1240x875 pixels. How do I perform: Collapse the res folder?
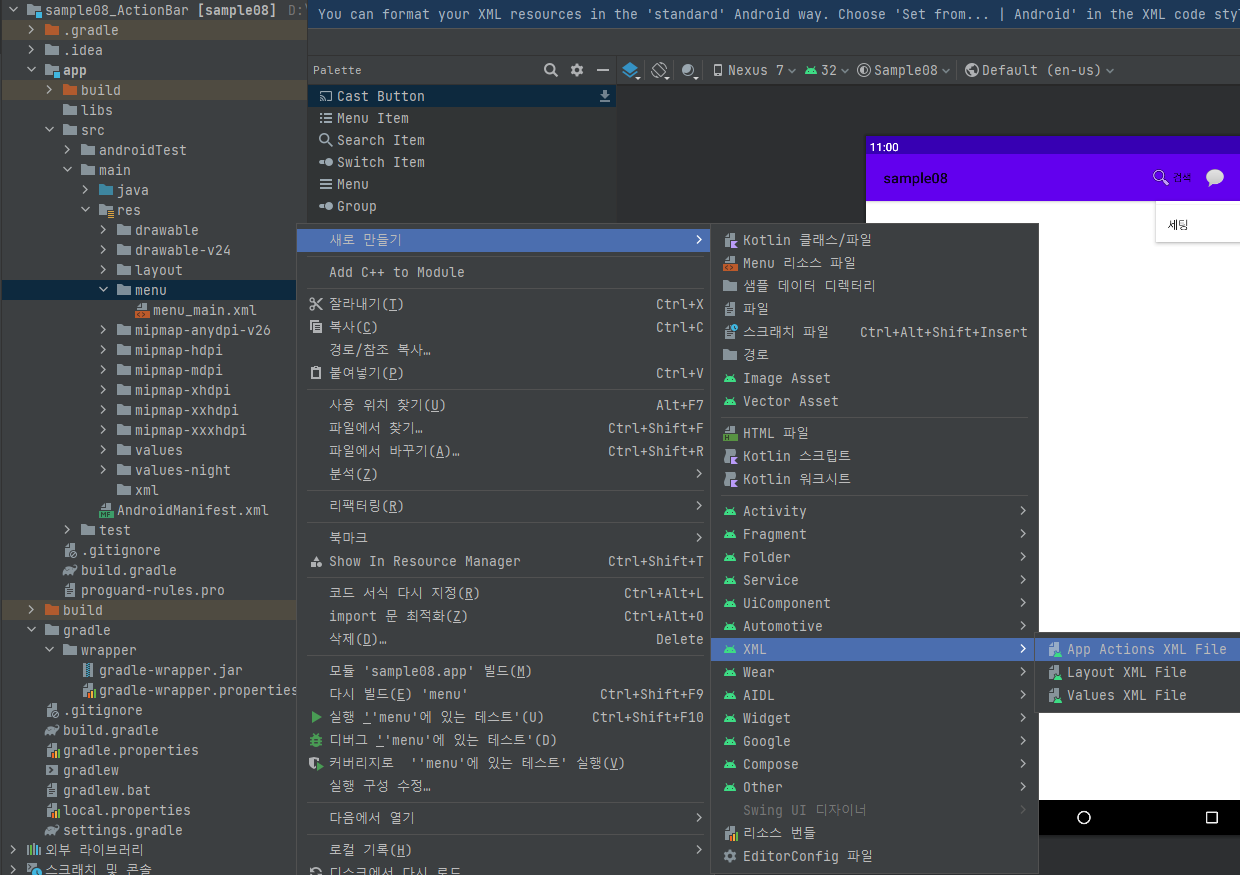[x=87, y=210]
